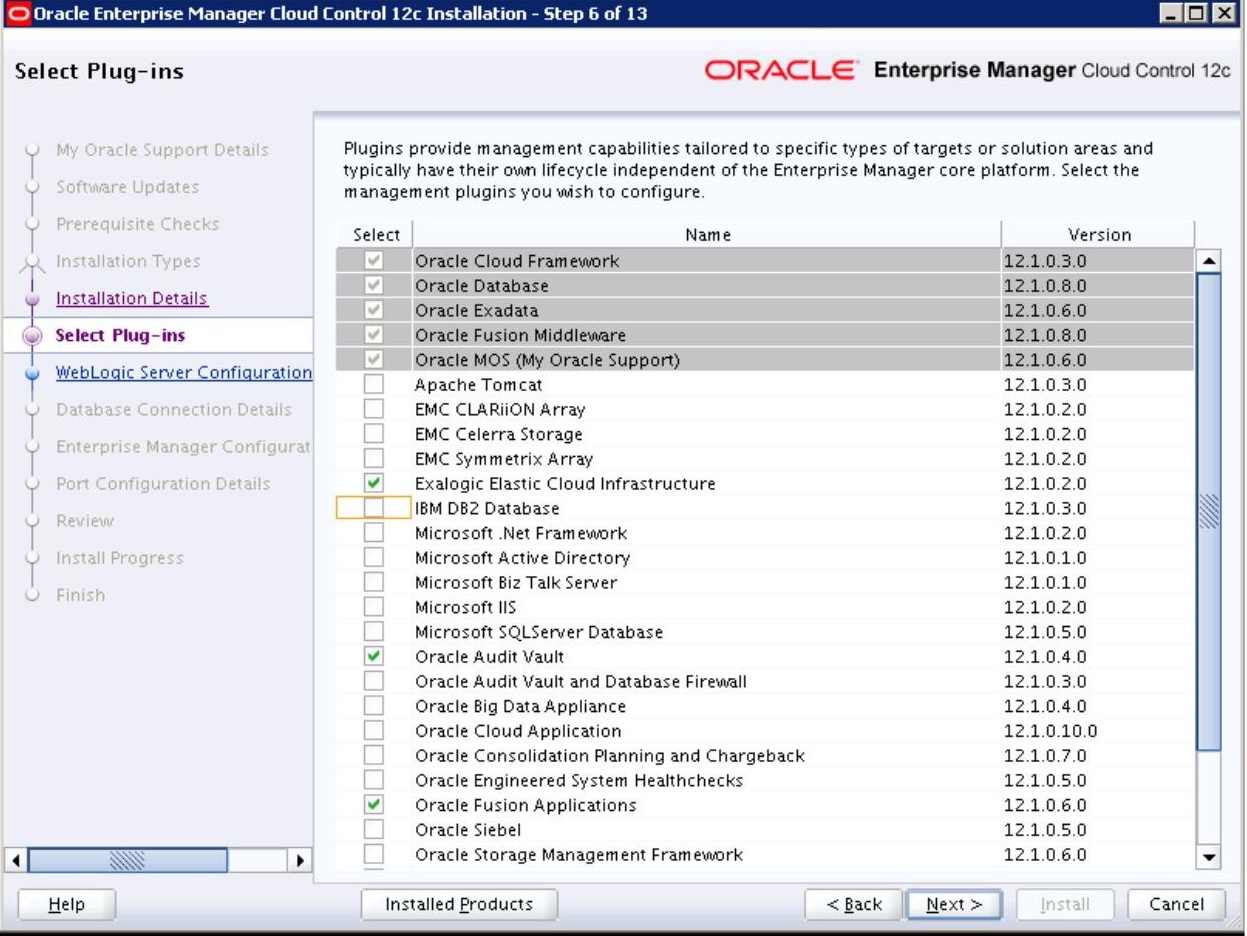Click the step panel scroll right arrow
The height and width of the screenshot is (936, 1247).
pyautogui.click(x=298, y=859)
